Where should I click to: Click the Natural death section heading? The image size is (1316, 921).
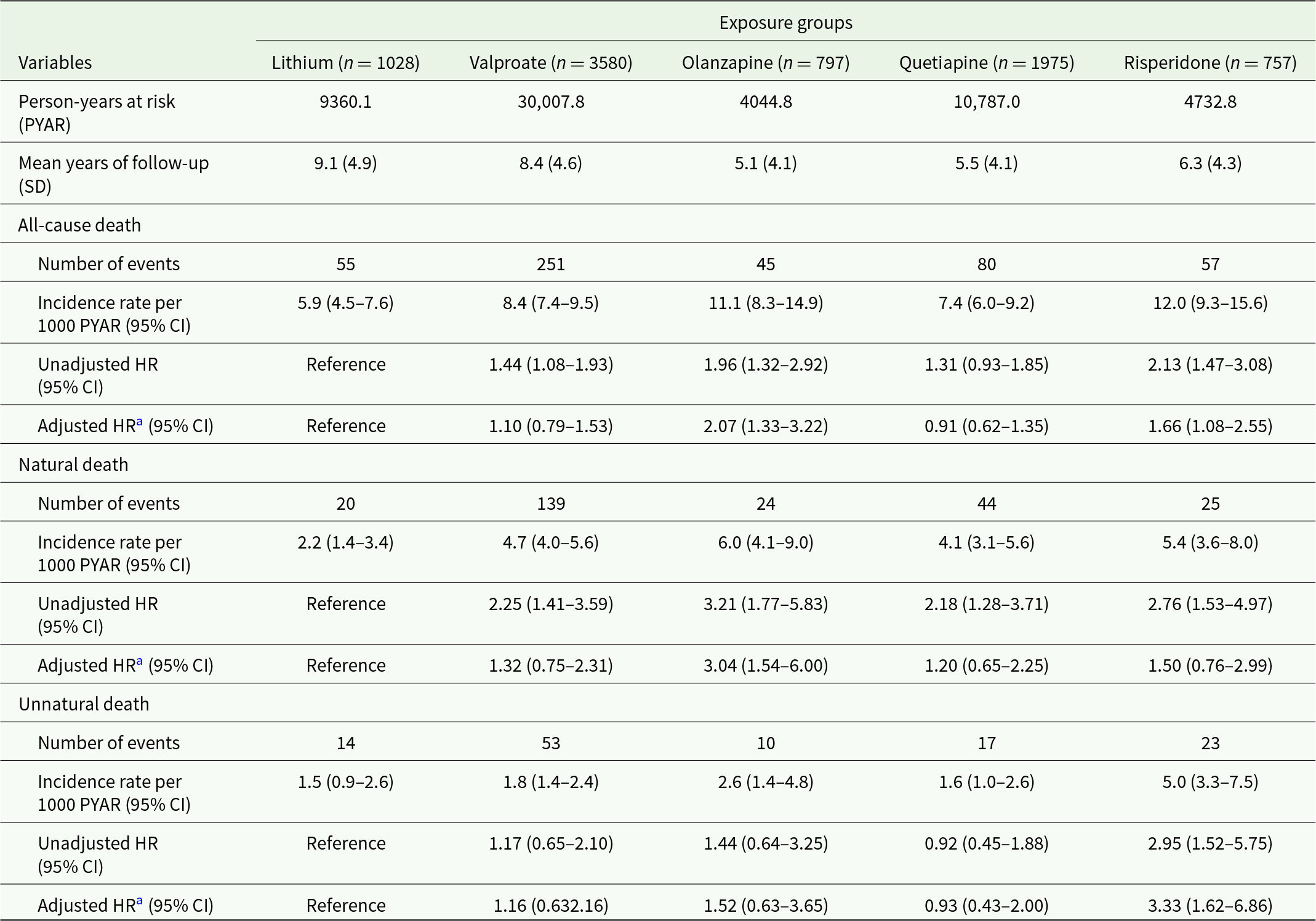[x=73, y=465]
